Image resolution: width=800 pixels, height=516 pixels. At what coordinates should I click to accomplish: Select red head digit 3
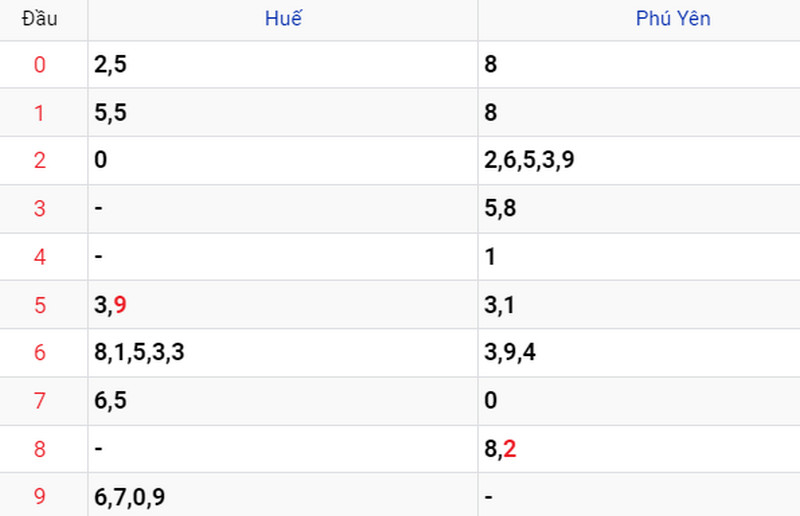coord(40,208)
